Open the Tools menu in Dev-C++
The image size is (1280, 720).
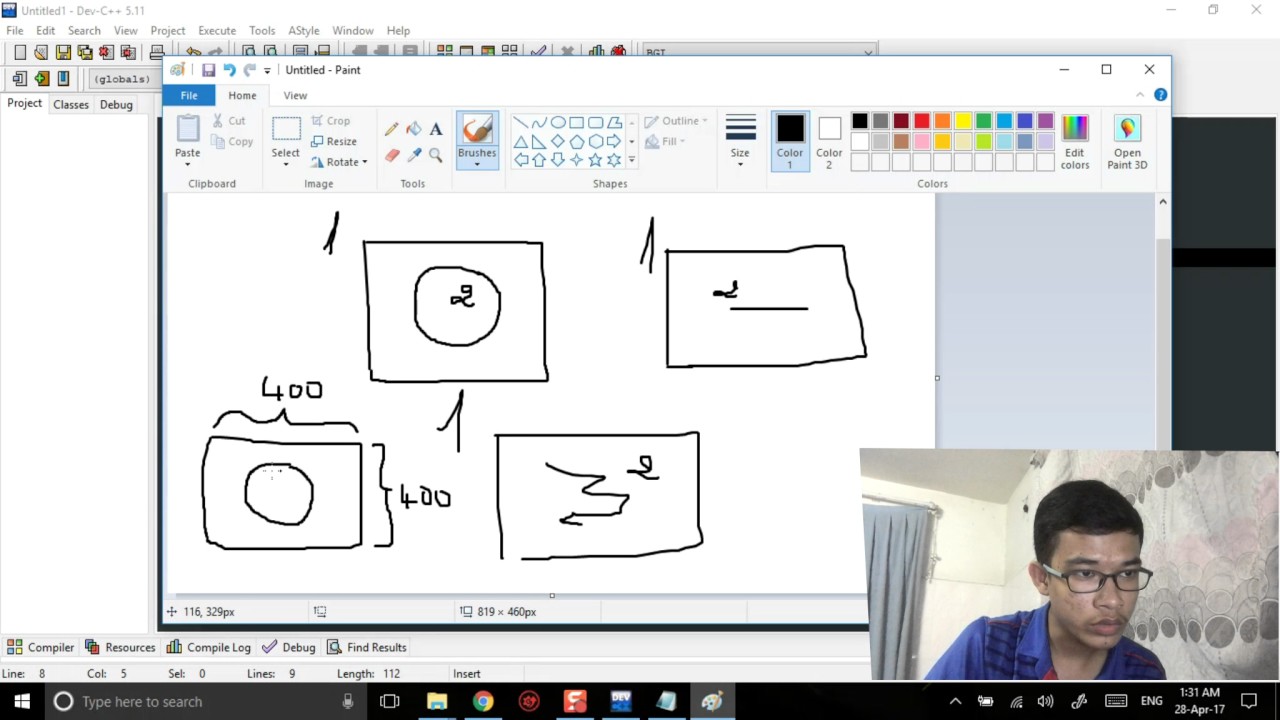click(x=262, y=31)
